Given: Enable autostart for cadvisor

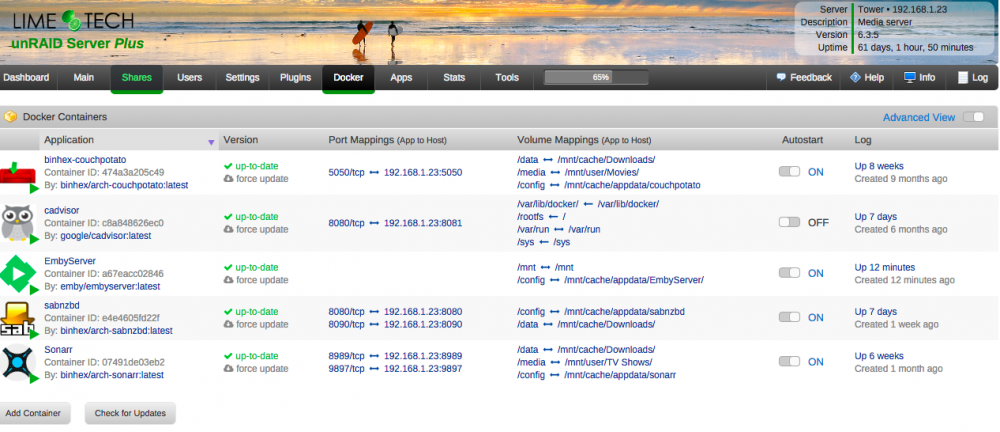Looking at the screenshot, I should point(789,222).
